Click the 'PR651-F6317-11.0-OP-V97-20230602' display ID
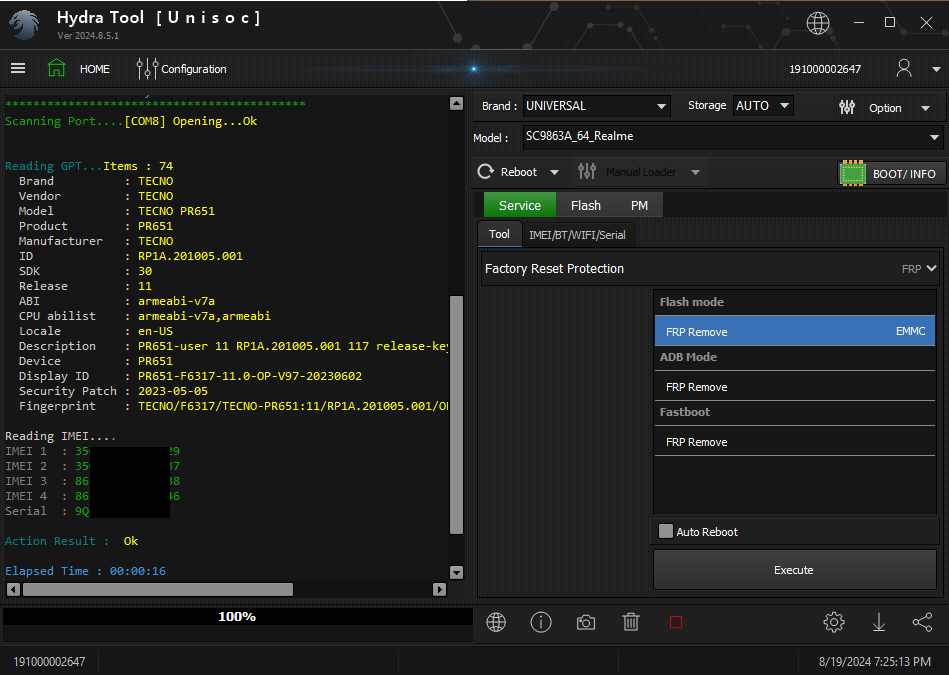Viewport: 949px width, 675px height. 250,376
